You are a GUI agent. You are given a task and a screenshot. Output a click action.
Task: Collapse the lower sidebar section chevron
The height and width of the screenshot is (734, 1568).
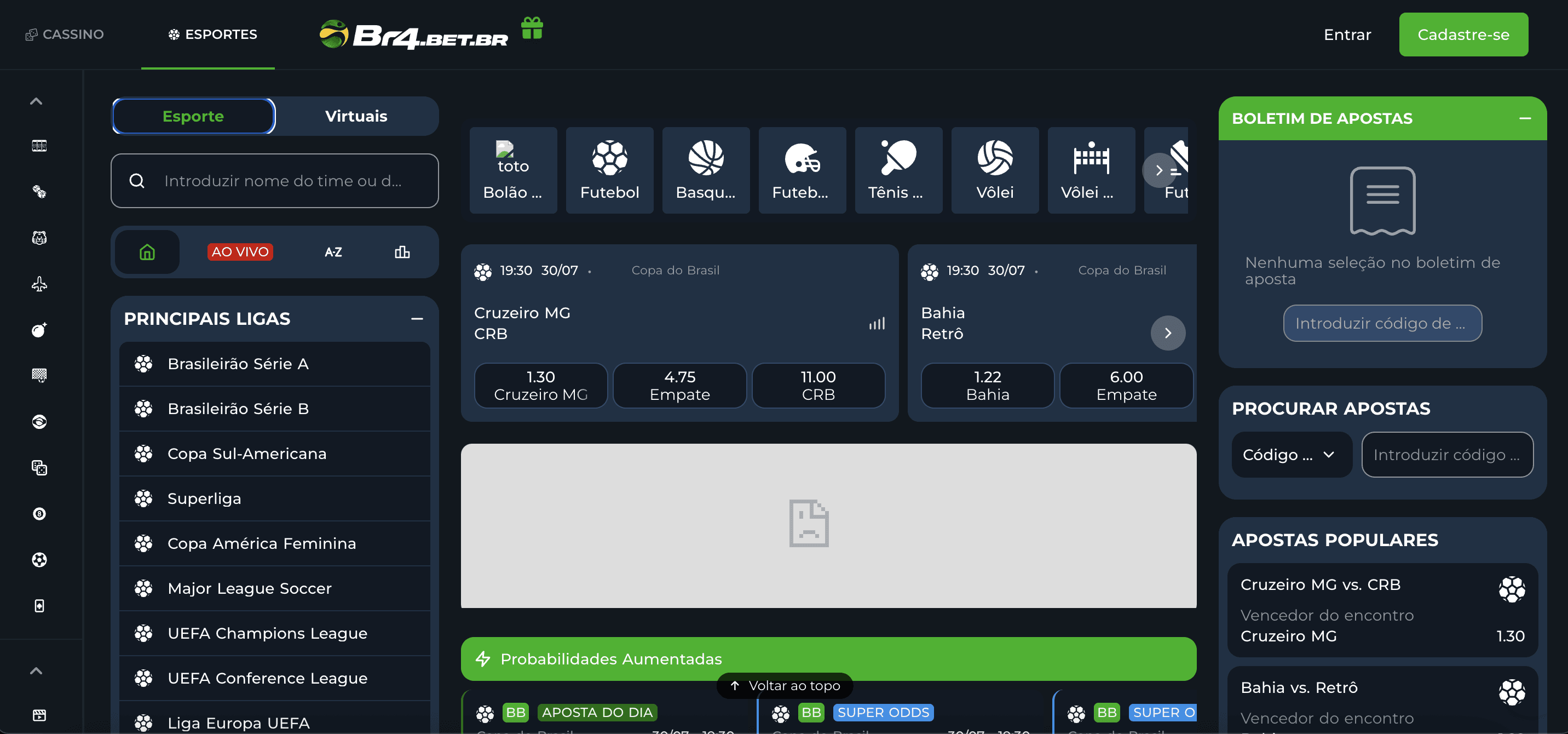click(x=37, y=670)
